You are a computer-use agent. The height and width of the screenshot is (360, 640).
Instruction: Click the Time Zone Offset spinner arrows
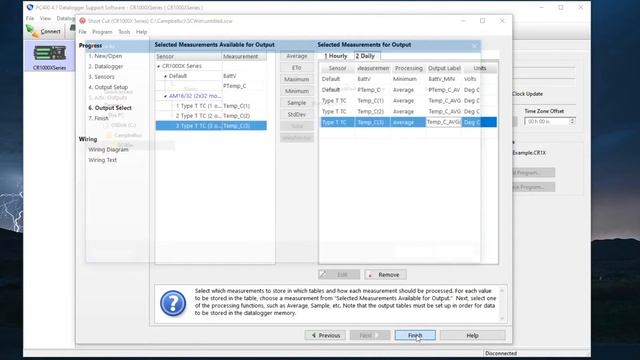[572, 122]
